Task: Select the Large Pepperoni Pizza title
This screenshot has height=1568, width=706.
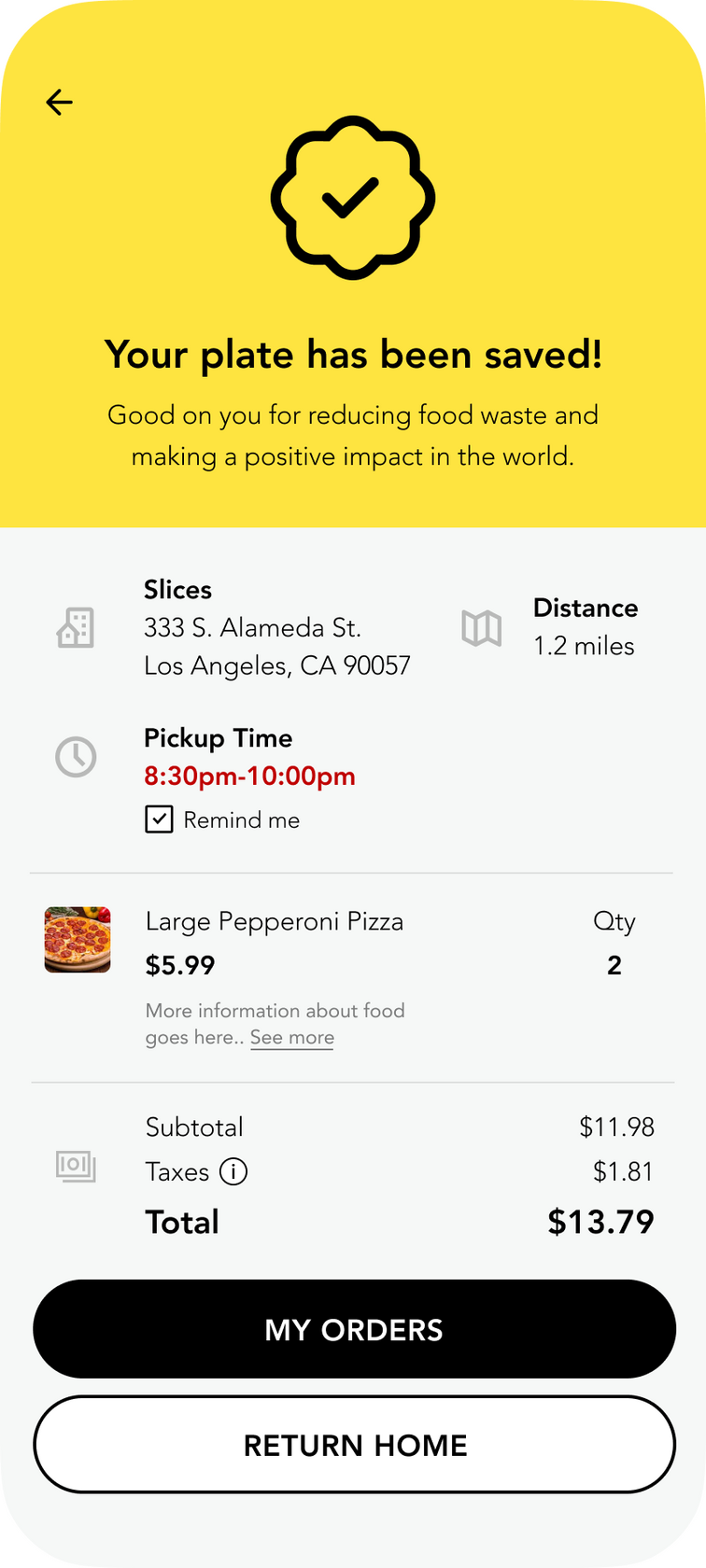Action: (x=275, y=921)
